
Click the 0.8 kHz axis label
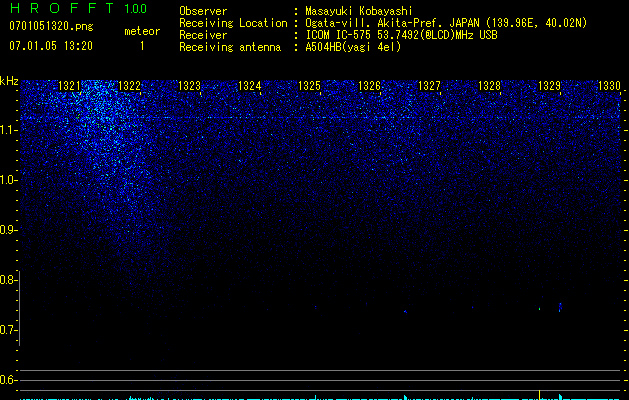coord(8,280)
